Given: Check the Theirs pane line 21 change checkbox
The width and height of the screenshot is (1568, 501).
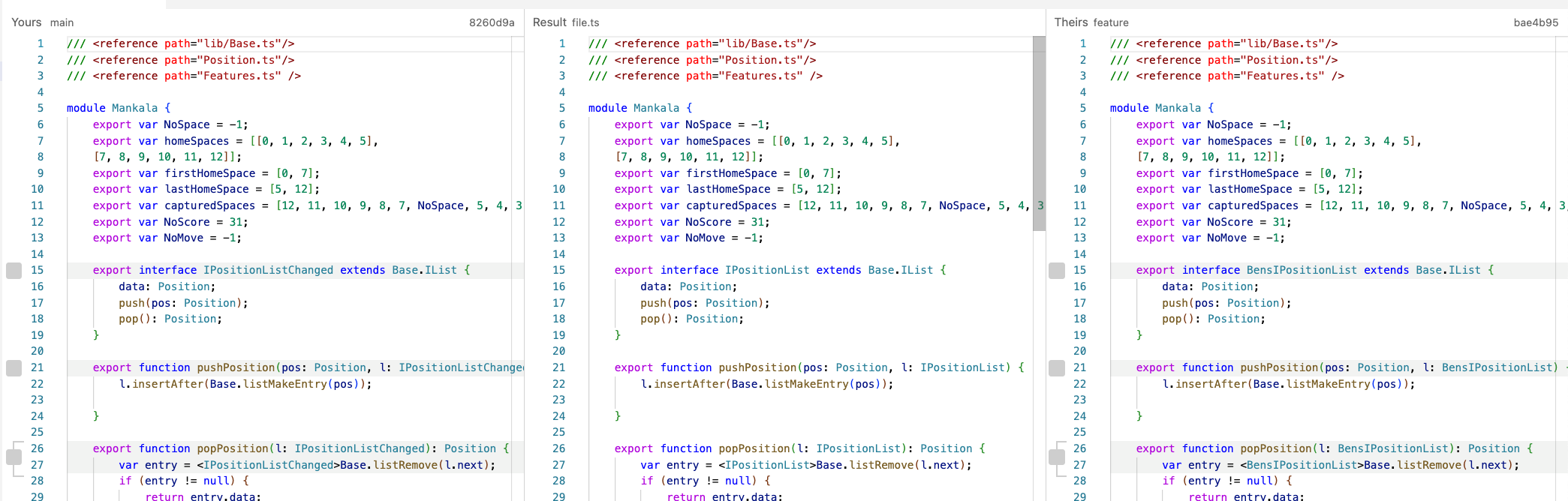Looking at the screenshot, I should (1057, 368).
